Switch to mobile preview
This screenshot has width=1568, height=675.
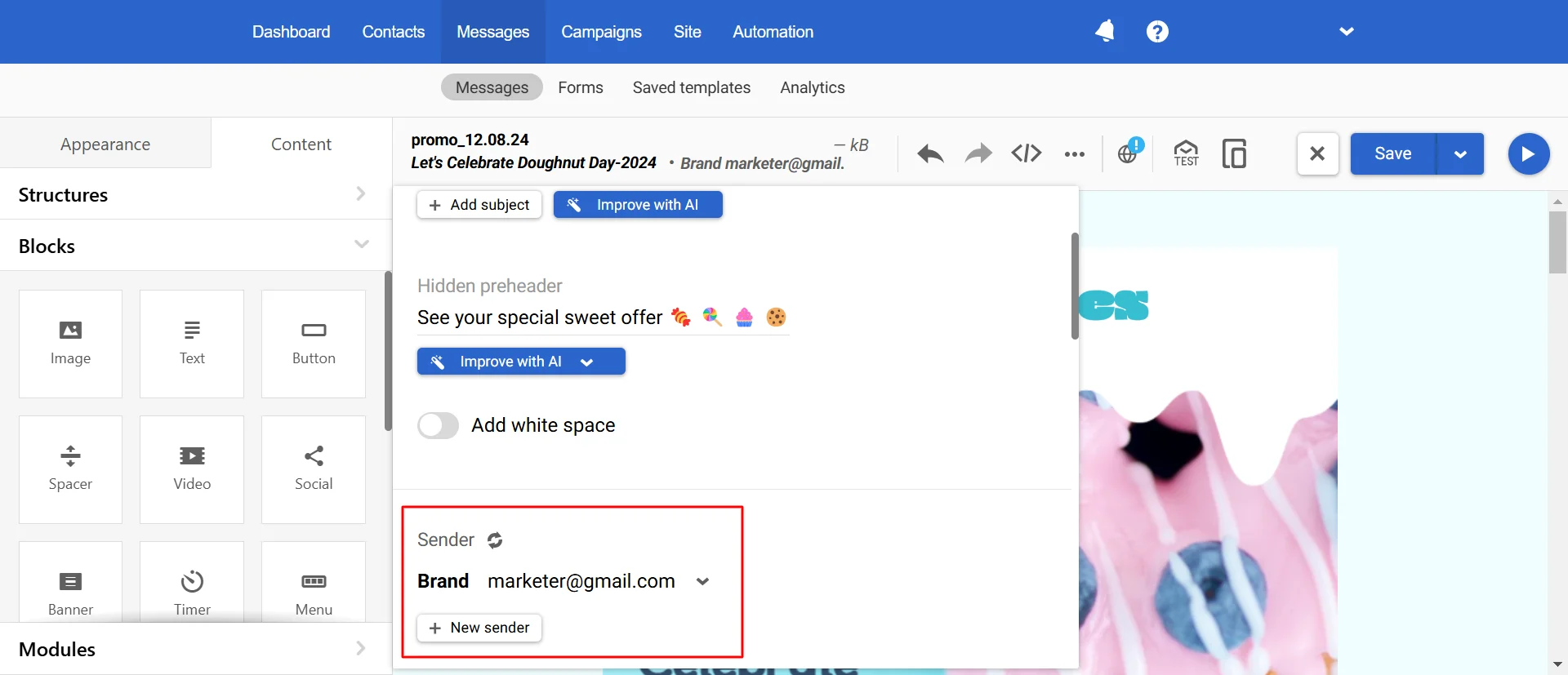click(1234, 153)
